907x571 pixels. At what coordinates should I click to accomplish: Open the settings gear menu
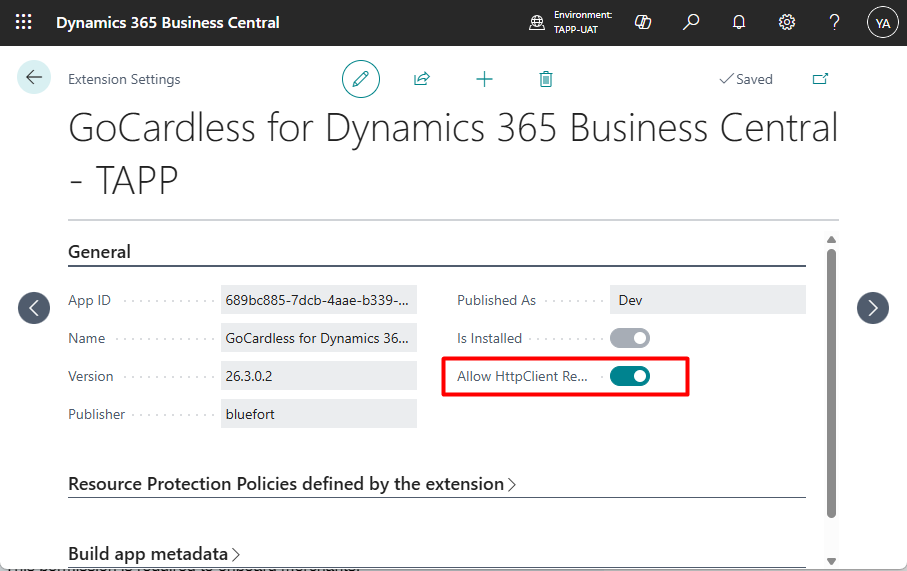(787, 23)
